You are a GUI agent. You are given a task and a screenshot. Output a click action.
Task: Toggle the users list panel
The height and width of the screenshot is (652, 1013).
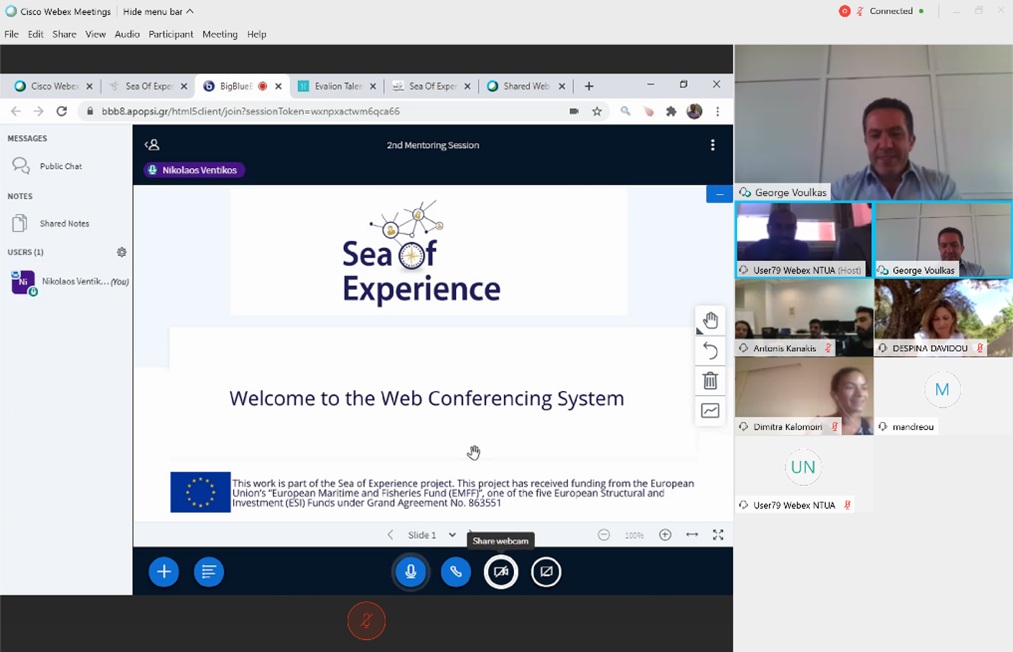(x=152, y=145)
